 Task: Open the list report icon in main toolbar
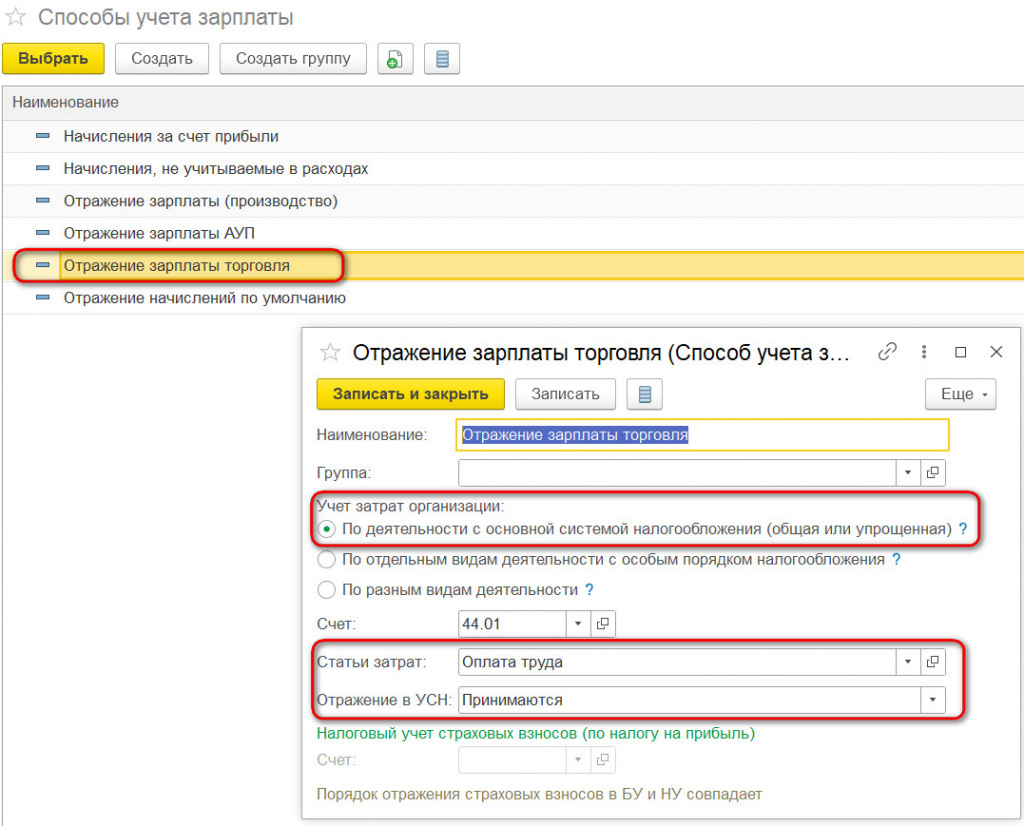coord(442,59)
